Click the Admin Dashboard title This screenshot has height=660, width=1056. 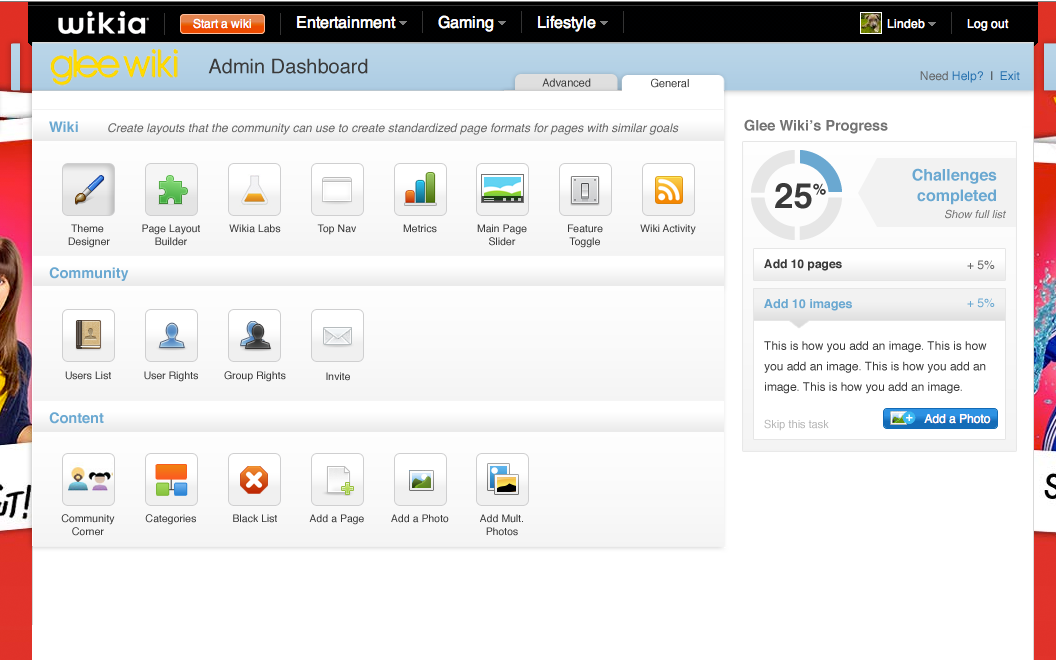coord(288,66)
